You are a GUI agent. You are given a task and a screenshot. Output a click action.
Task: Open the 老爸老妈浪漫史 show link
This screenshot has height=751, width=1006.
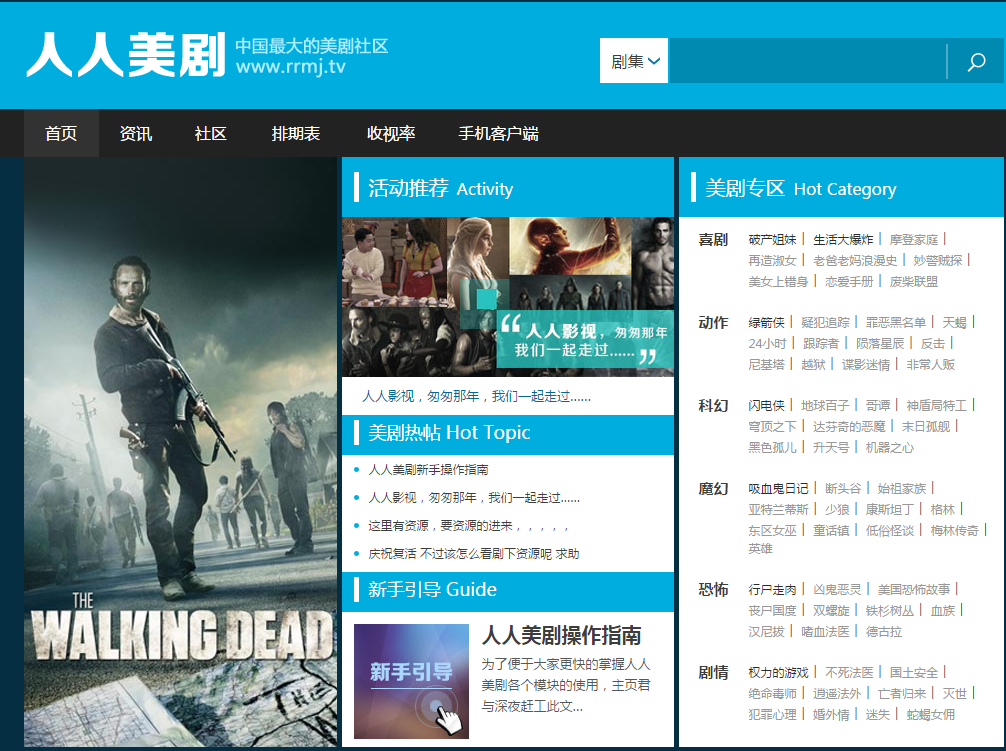point(855,260)
